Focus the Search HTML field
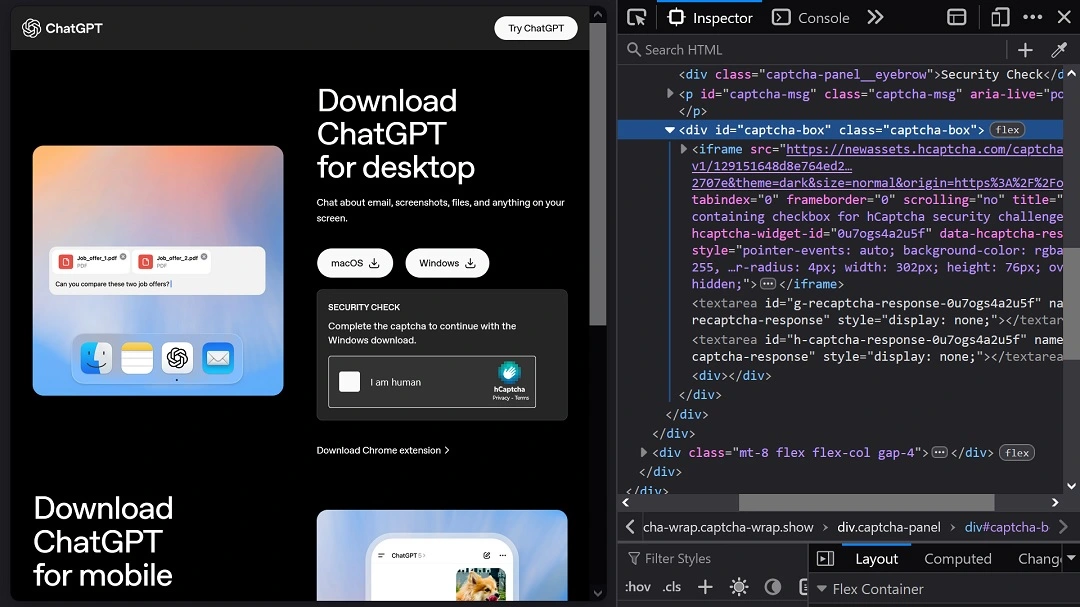Image resolution: width=1080 pixels, height=607 pixels. pyautogui.click(x=813, y=50)
